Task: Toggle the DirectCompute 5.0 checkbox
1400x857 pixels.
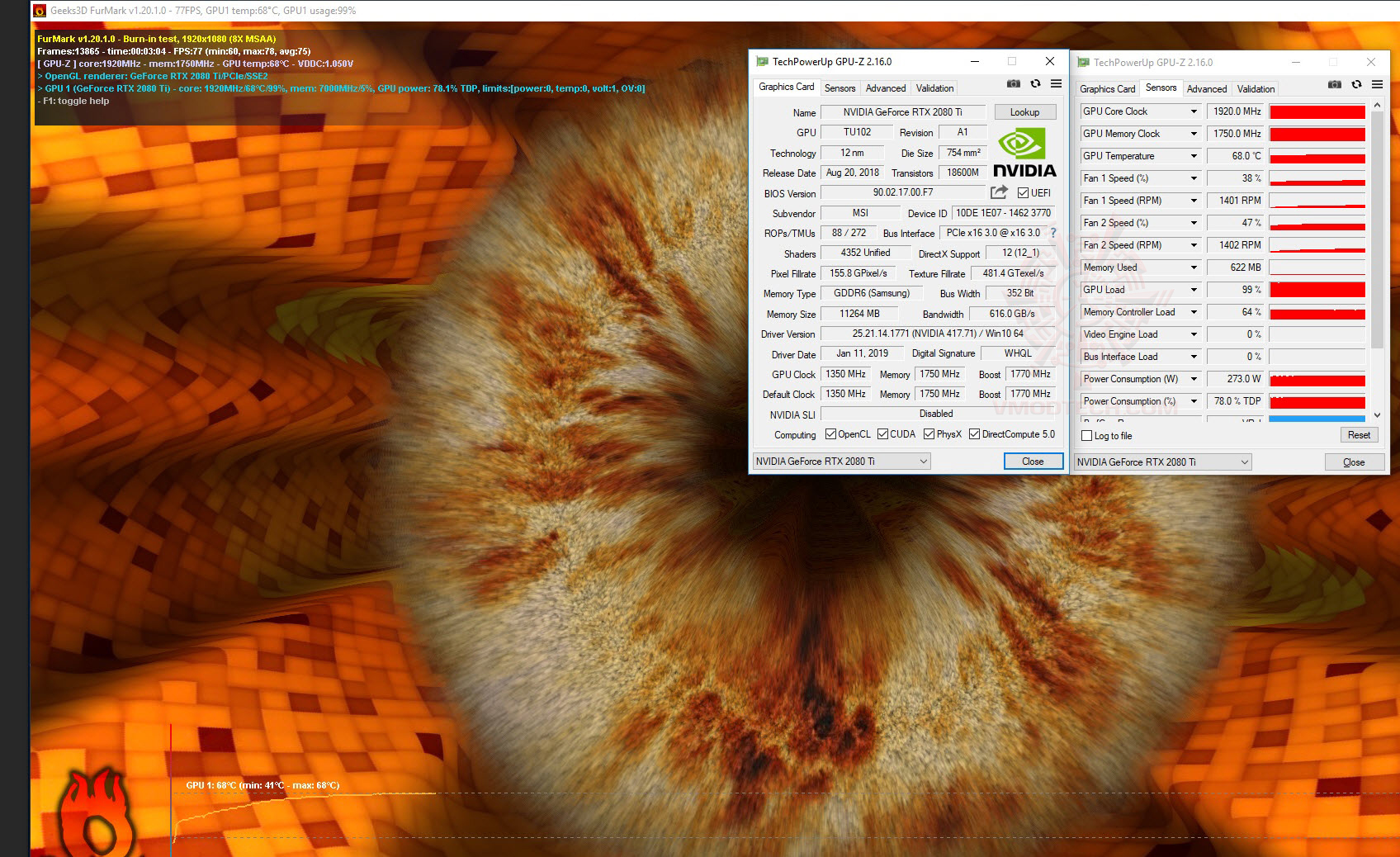Action: click(x=974, y=434)
